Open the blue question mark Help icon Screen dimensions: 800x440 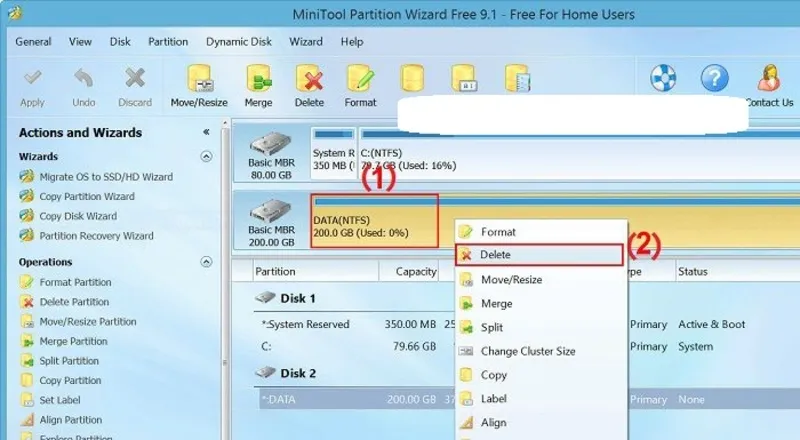click(x=714, y=78)
